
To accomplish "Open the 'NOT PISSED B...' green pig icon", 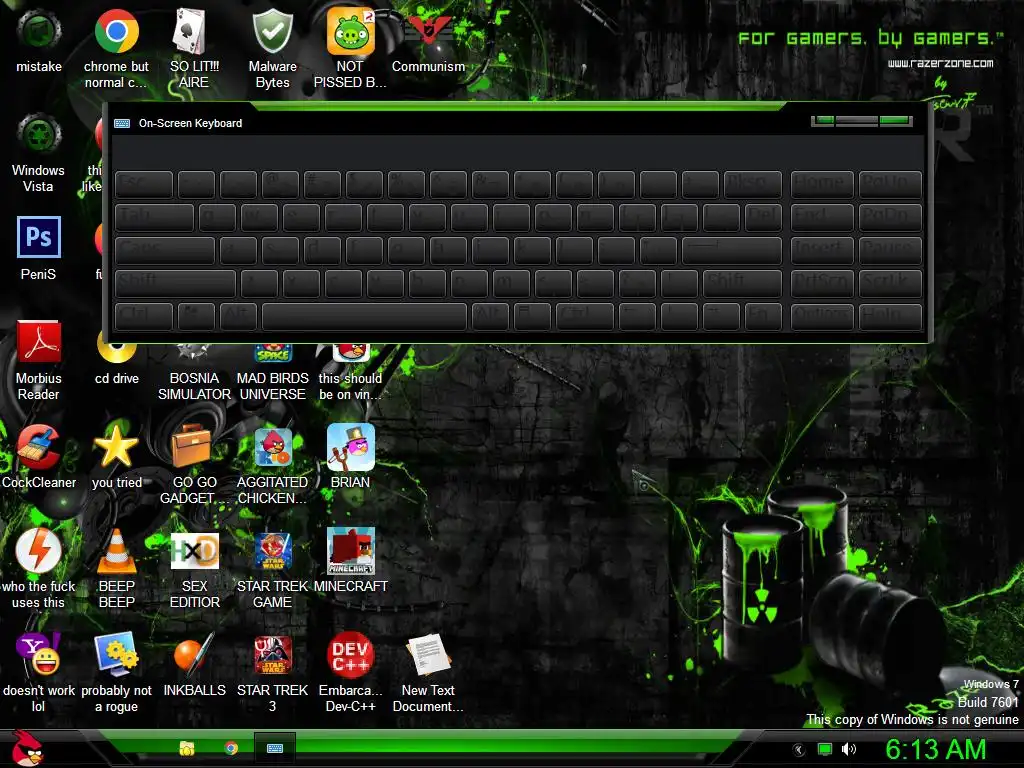I will pos(350,48).
